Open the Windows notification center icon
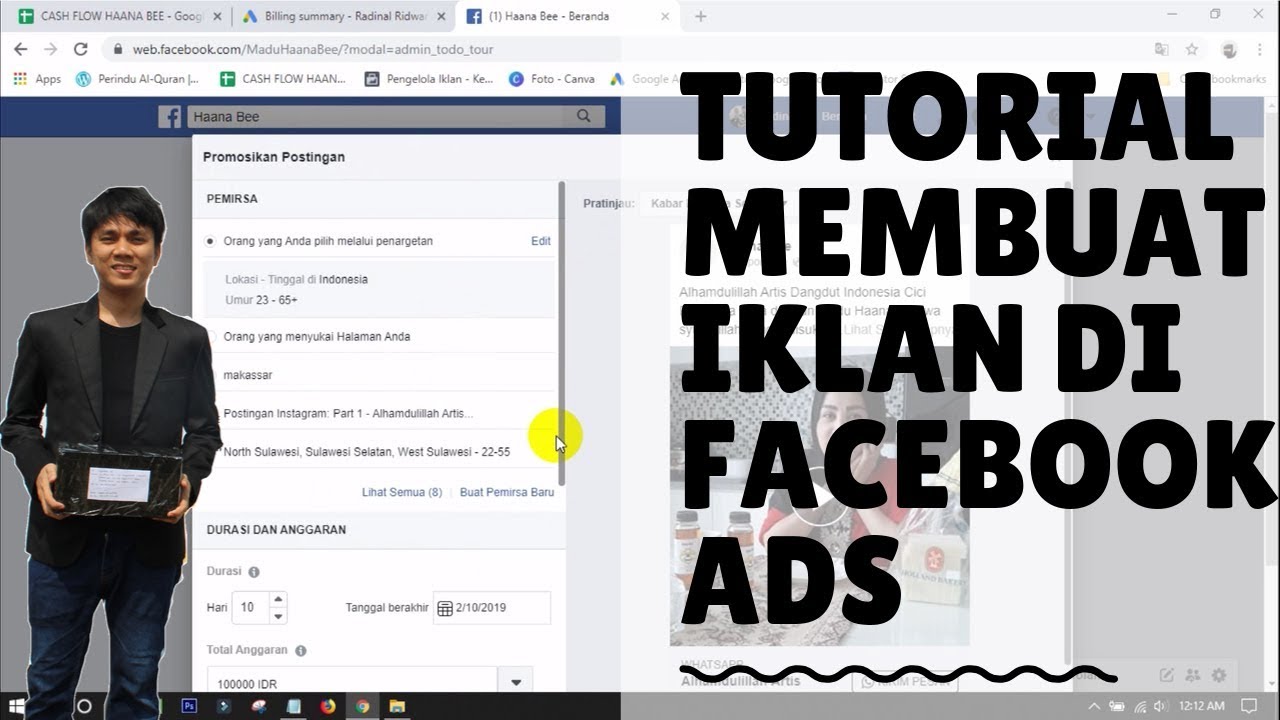This screenshot has width=1280, height=720. point(1250,706)
